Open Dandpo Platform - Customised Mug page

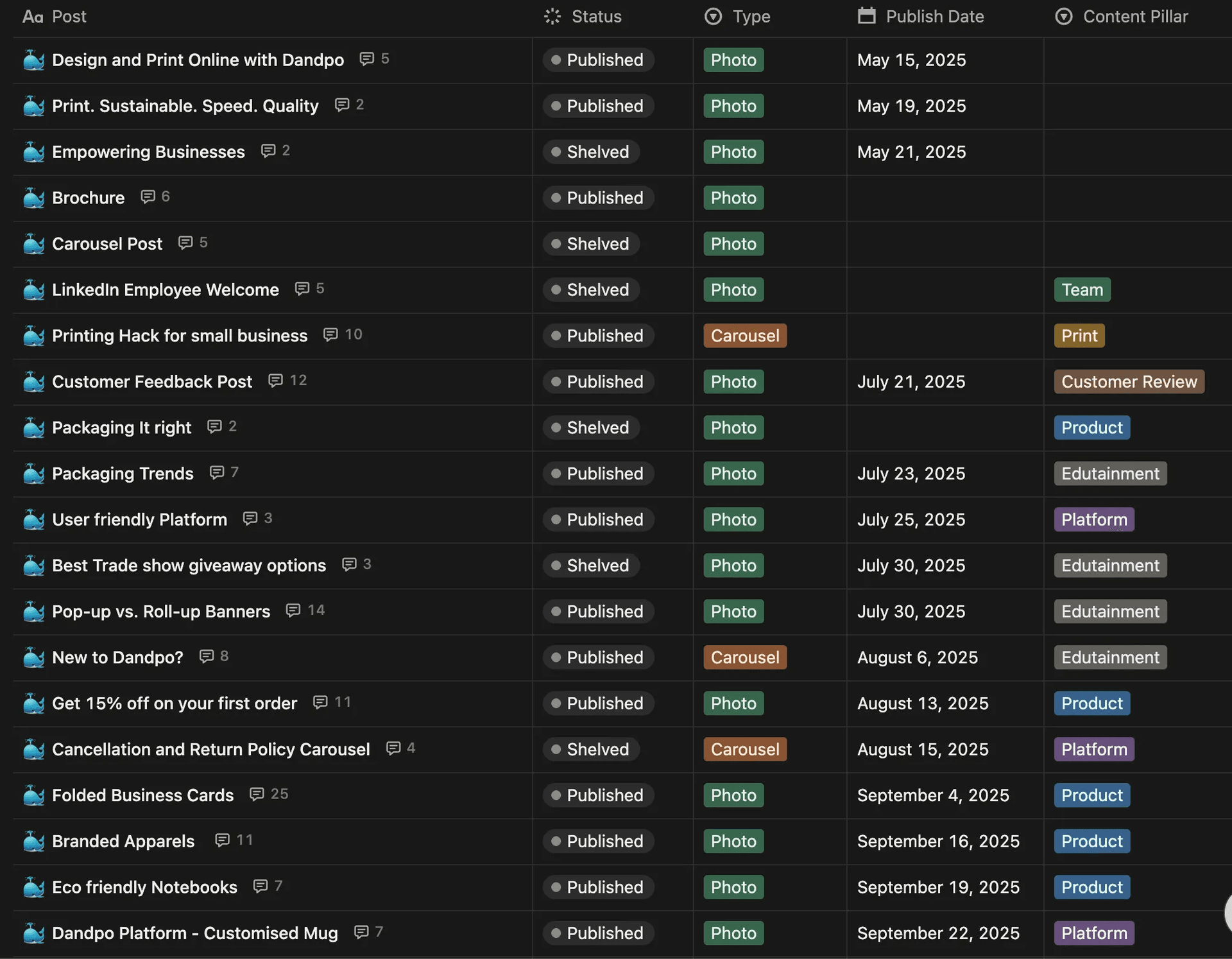(x=194, y=933)
